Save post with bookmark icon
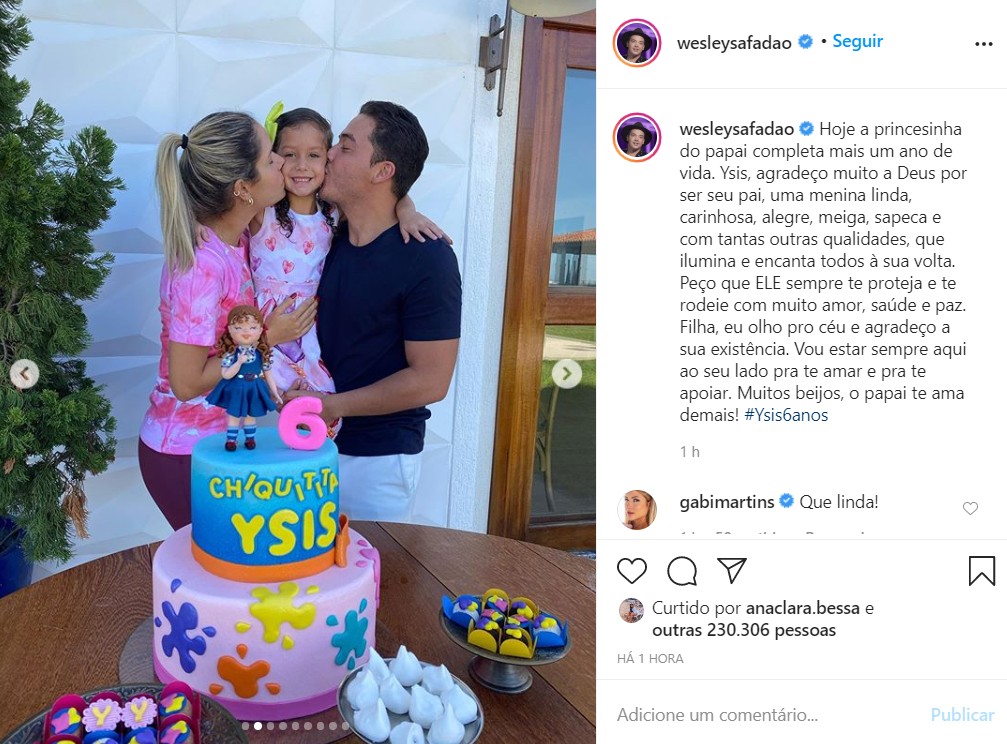This screenshot has width=1007, height=744. 981,571
